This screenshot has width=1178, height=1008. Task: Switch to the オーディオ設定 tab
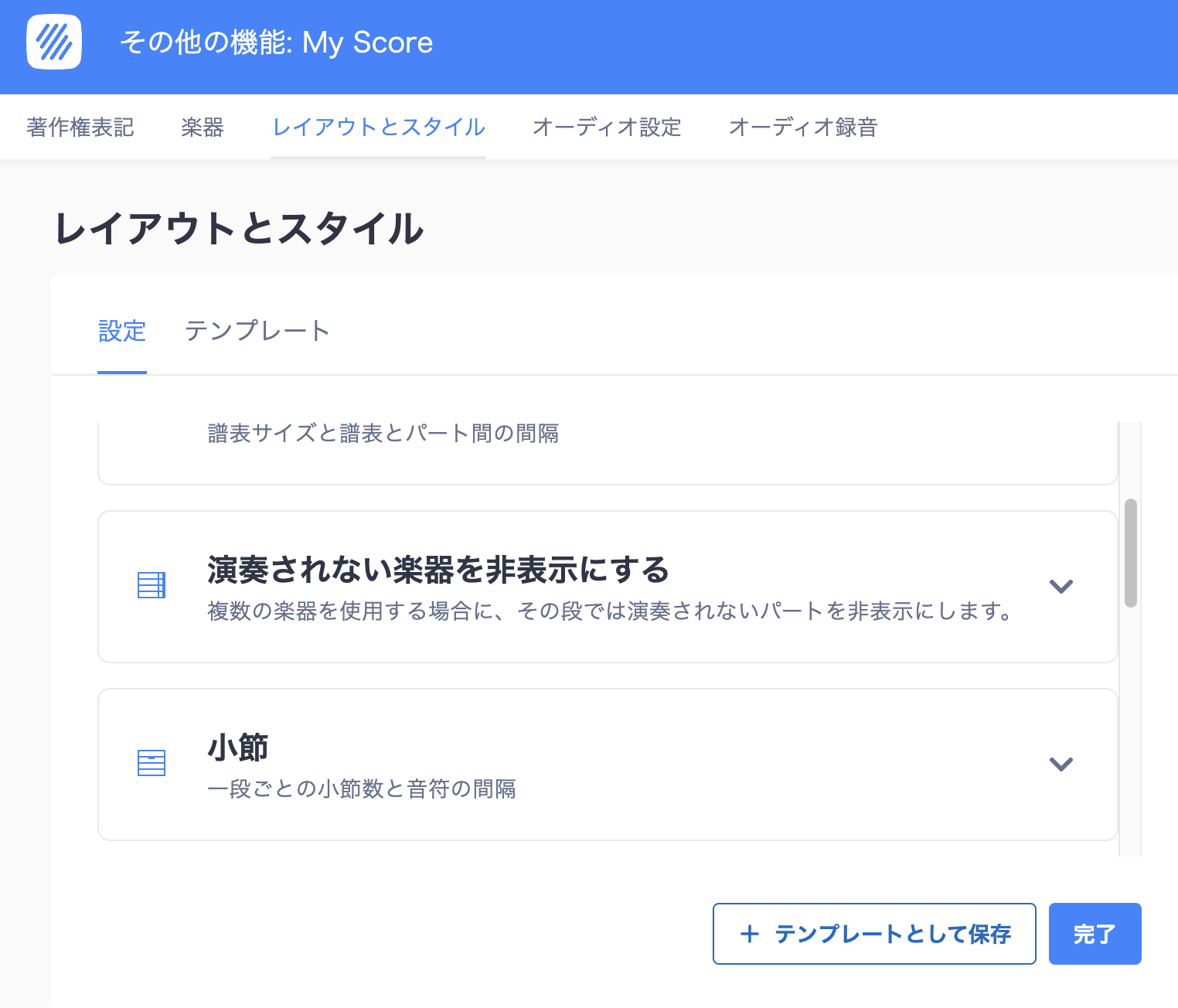[x=606, y=127]
